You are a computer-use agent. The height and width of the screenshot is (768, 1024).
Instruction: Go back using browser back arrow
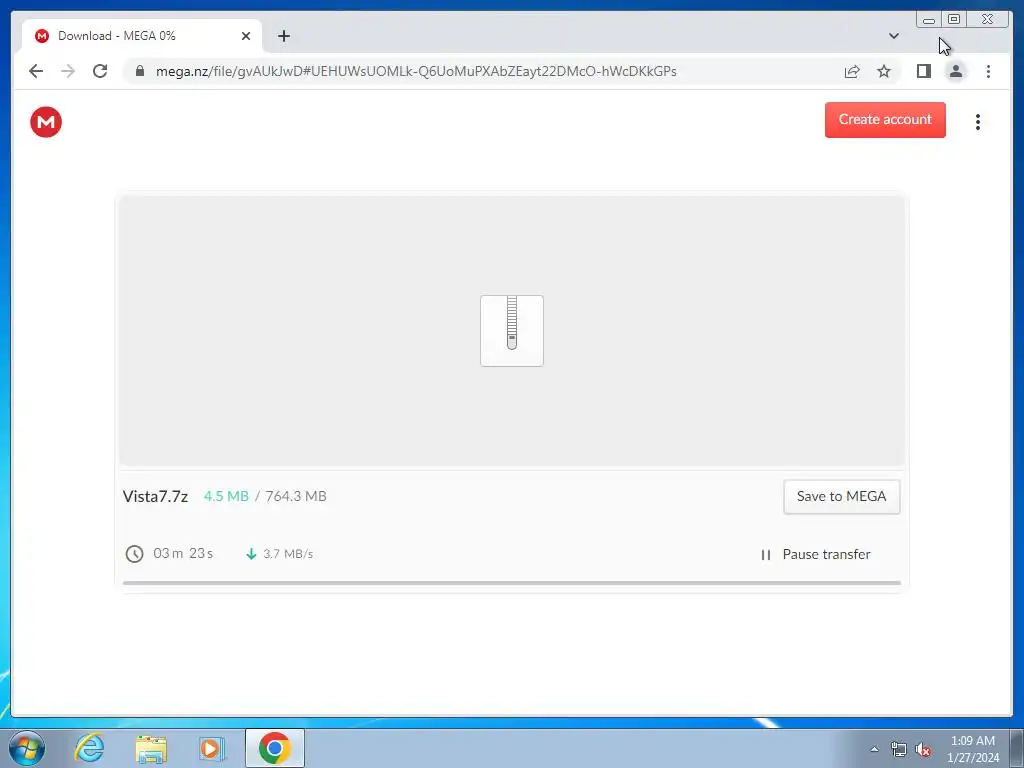36,71
